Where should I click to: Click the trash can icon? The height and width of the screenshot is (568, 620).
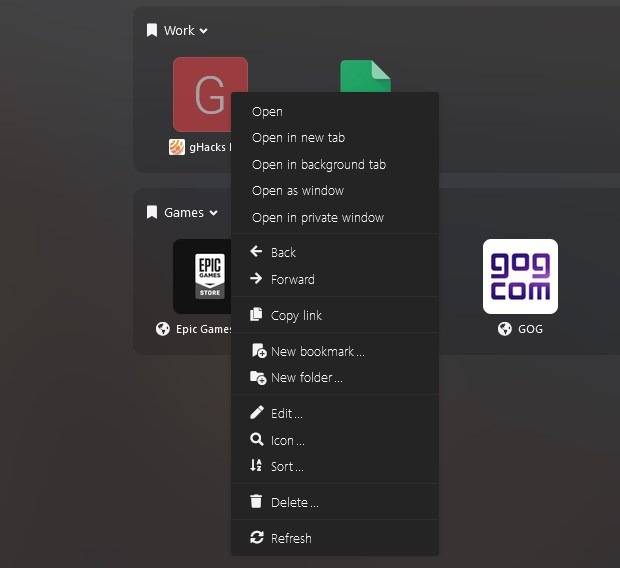tap(256, 501)
